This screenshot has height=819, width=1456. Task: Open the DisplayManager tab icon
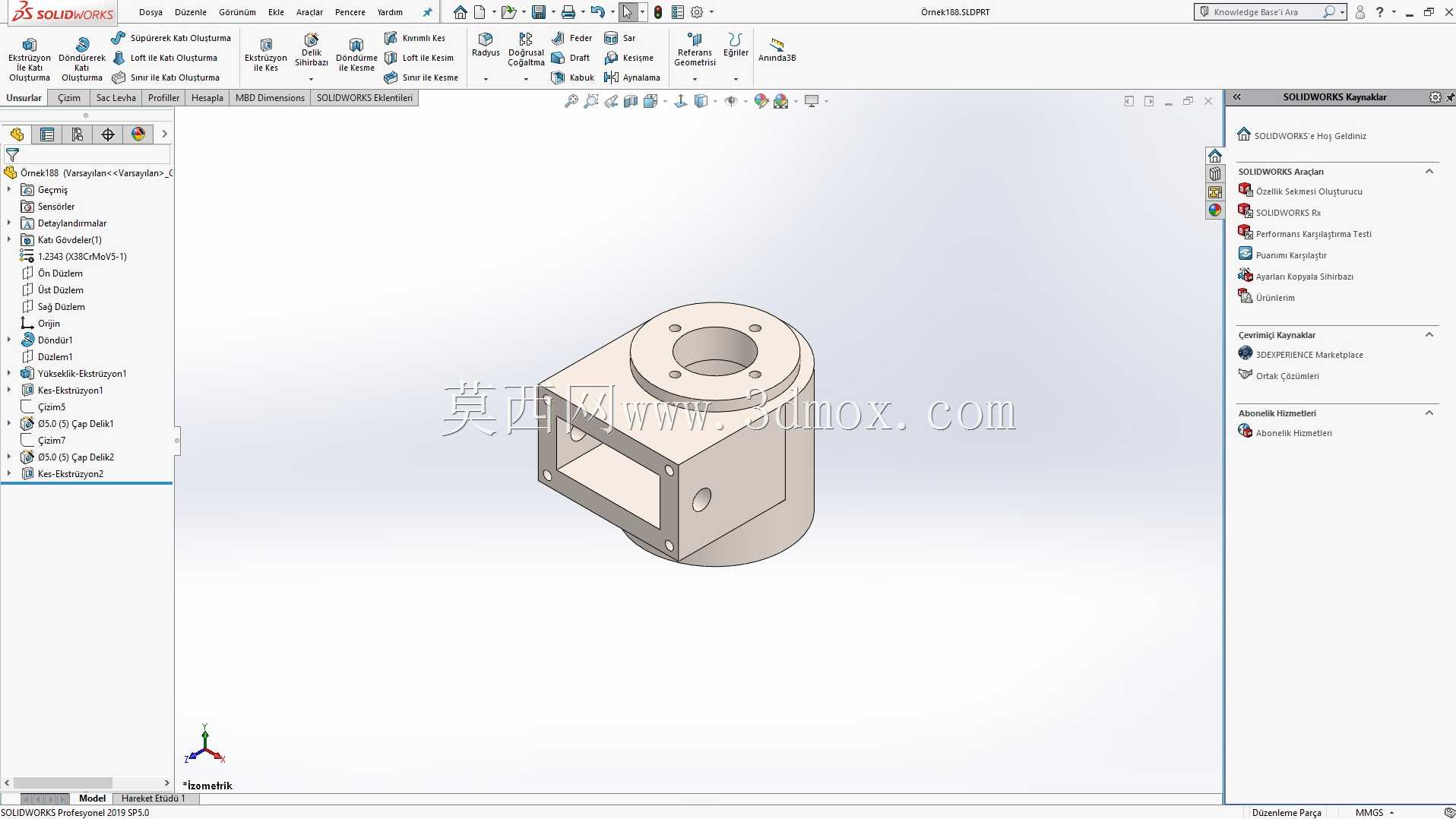(138, 134)
